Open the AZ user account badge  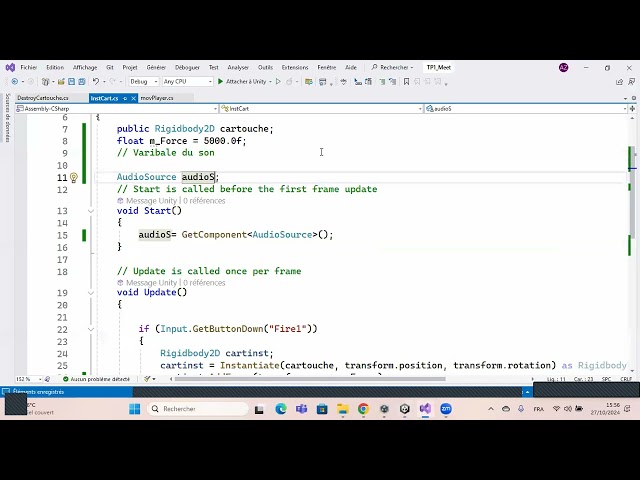(x=564, y=67)
